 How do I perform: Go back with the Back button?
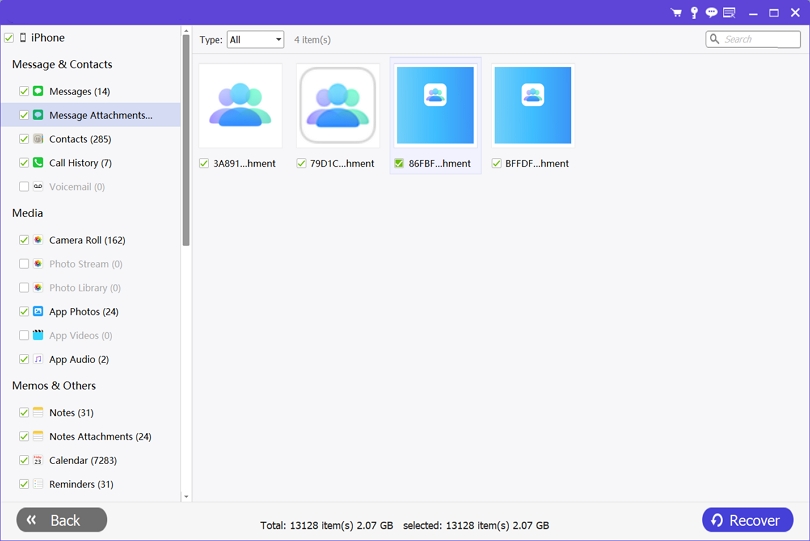click(62, 520)
